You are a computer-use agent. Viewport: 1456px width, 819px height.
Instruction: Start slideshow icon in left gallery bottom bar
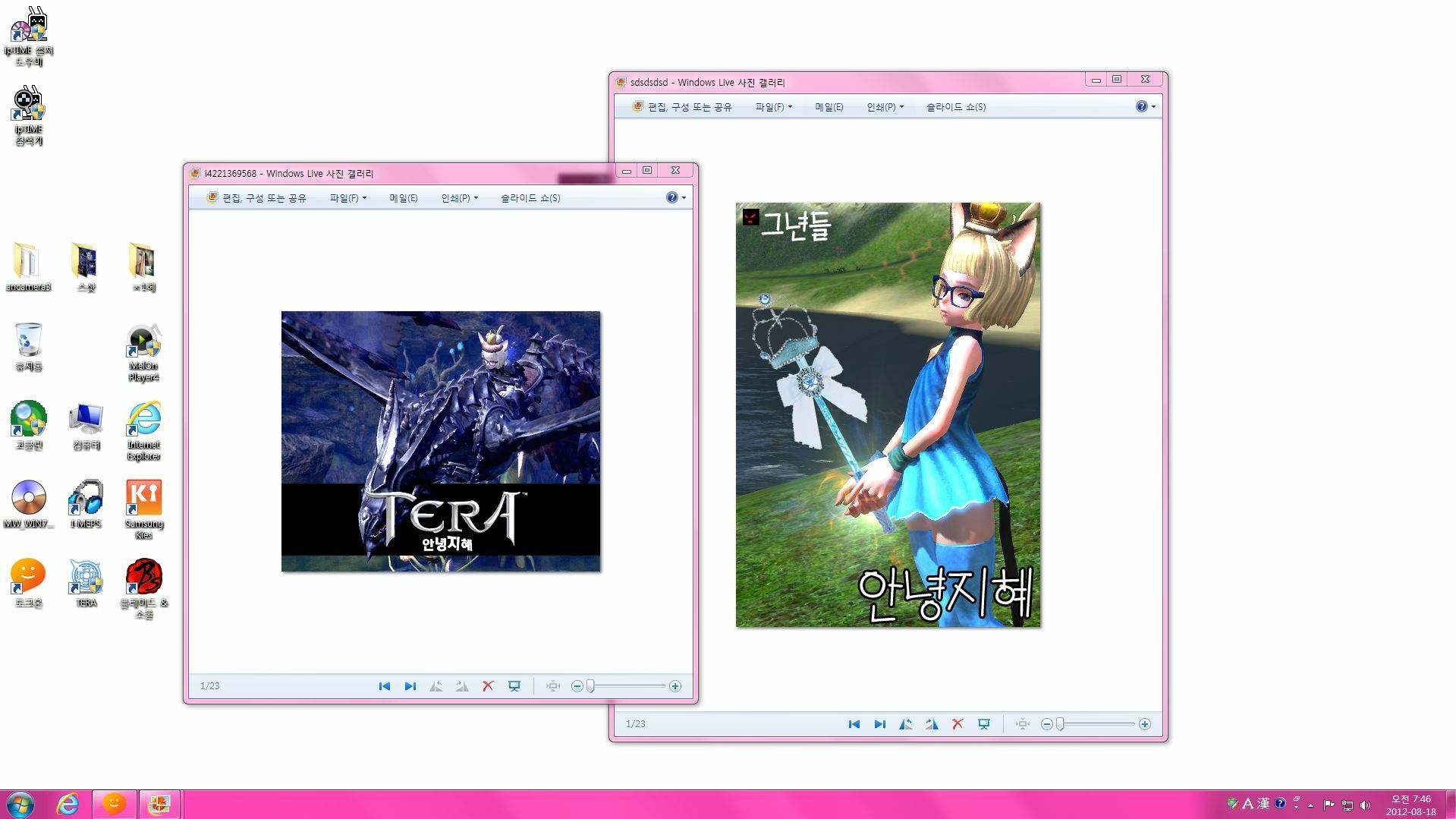click(x=514, y=686)
